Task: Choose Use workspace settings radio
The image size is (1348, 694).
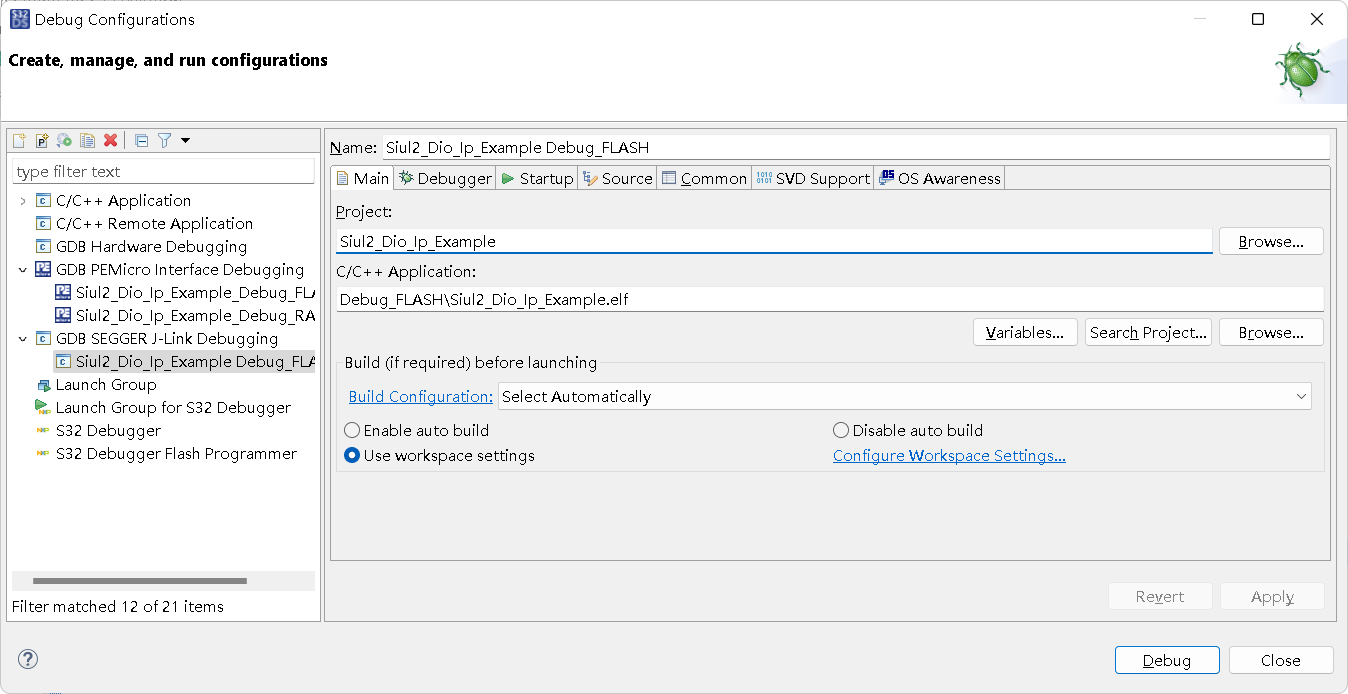Action: pyautogui.click(x=352, y=455)
